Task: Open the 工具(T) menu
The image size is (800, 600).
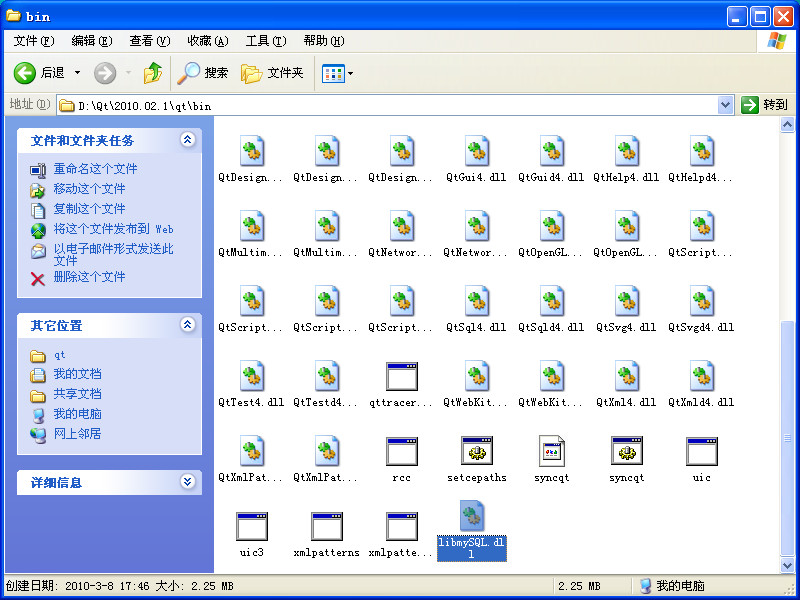Action: point(266,41)
